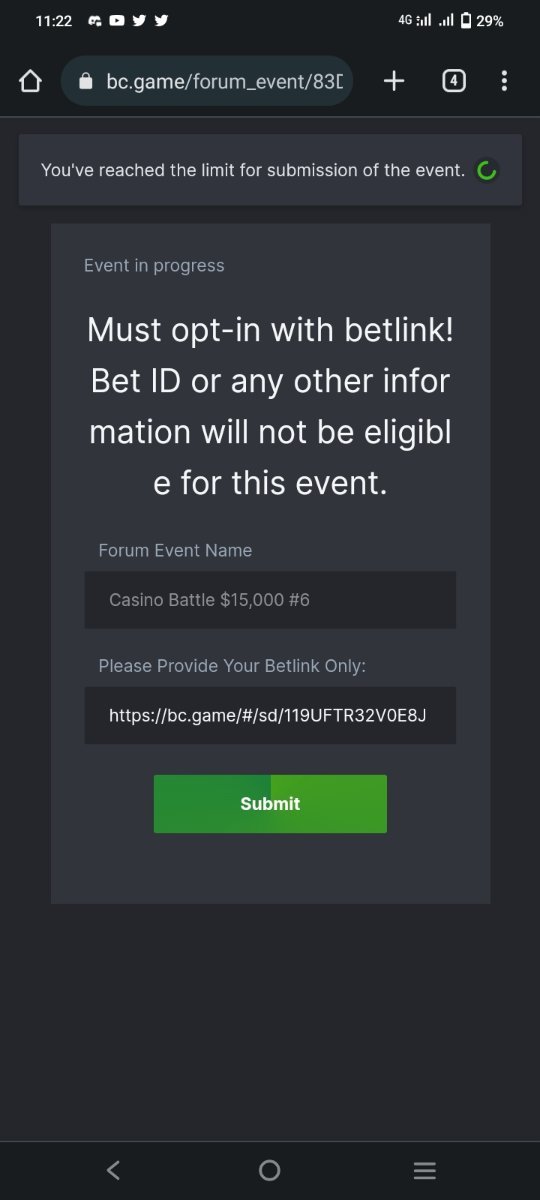Tap the YouTube notification icon in status bar

(117, 20)
